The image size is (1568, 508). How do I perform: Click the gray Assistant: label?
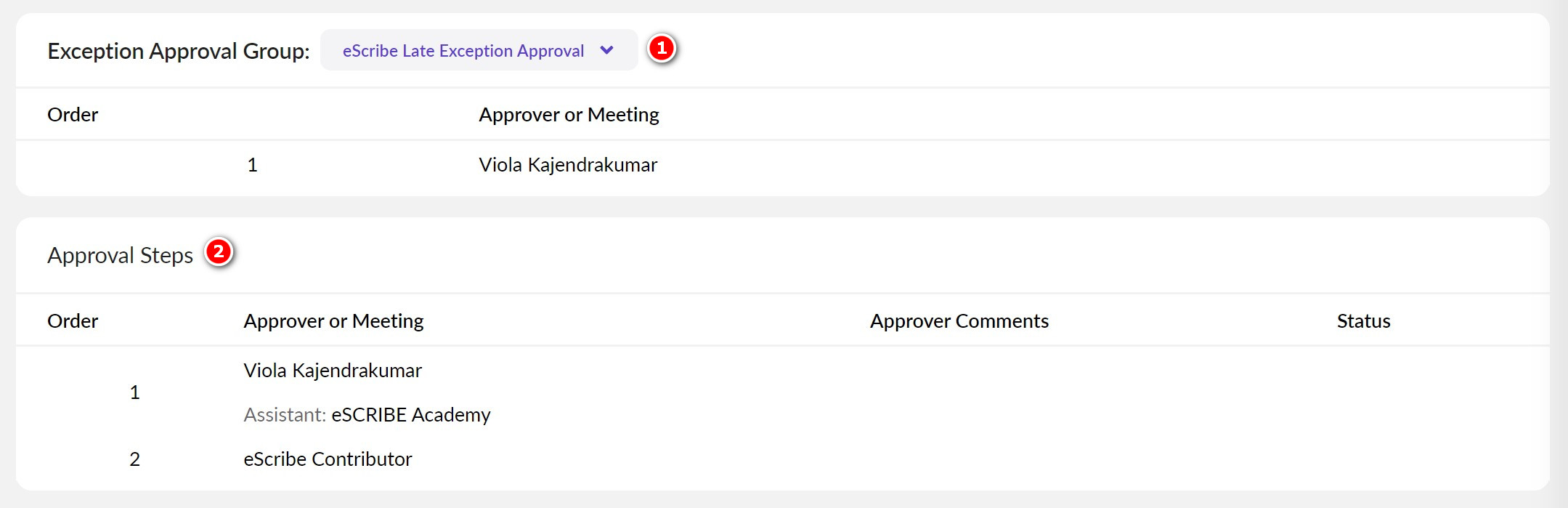[x=285, y=415]
